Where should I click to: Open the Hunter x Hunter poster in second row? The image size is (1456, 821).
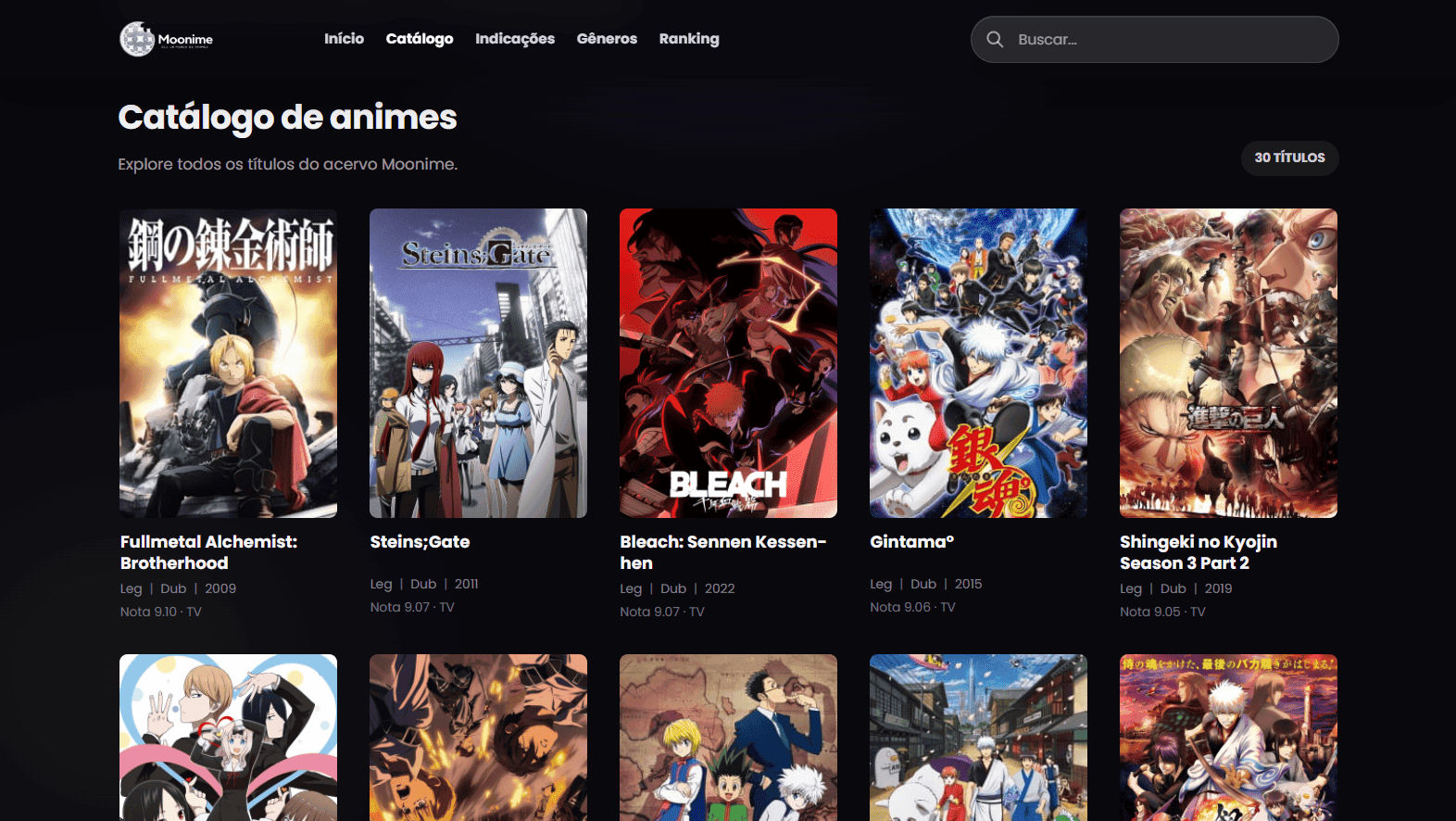[728, 738]
